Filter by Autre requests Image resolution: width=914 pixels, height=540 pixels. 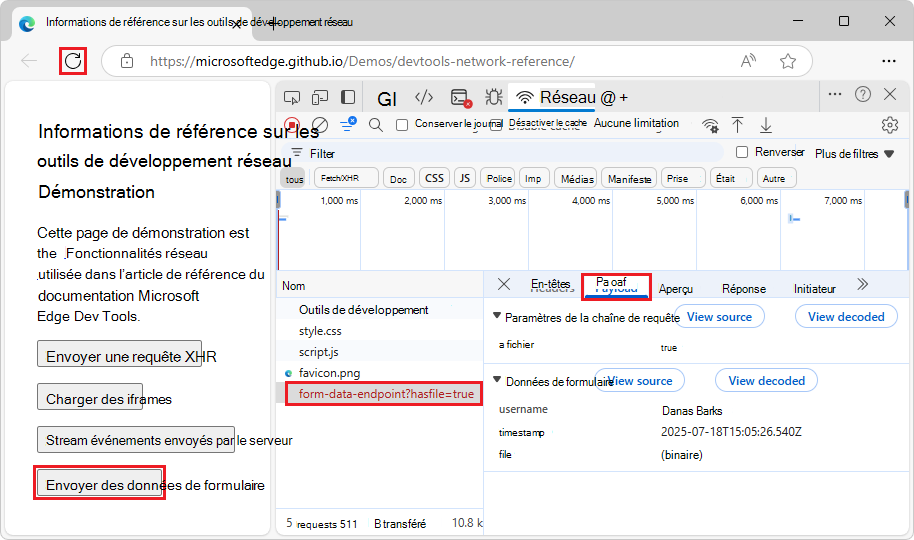pos(777,178)
